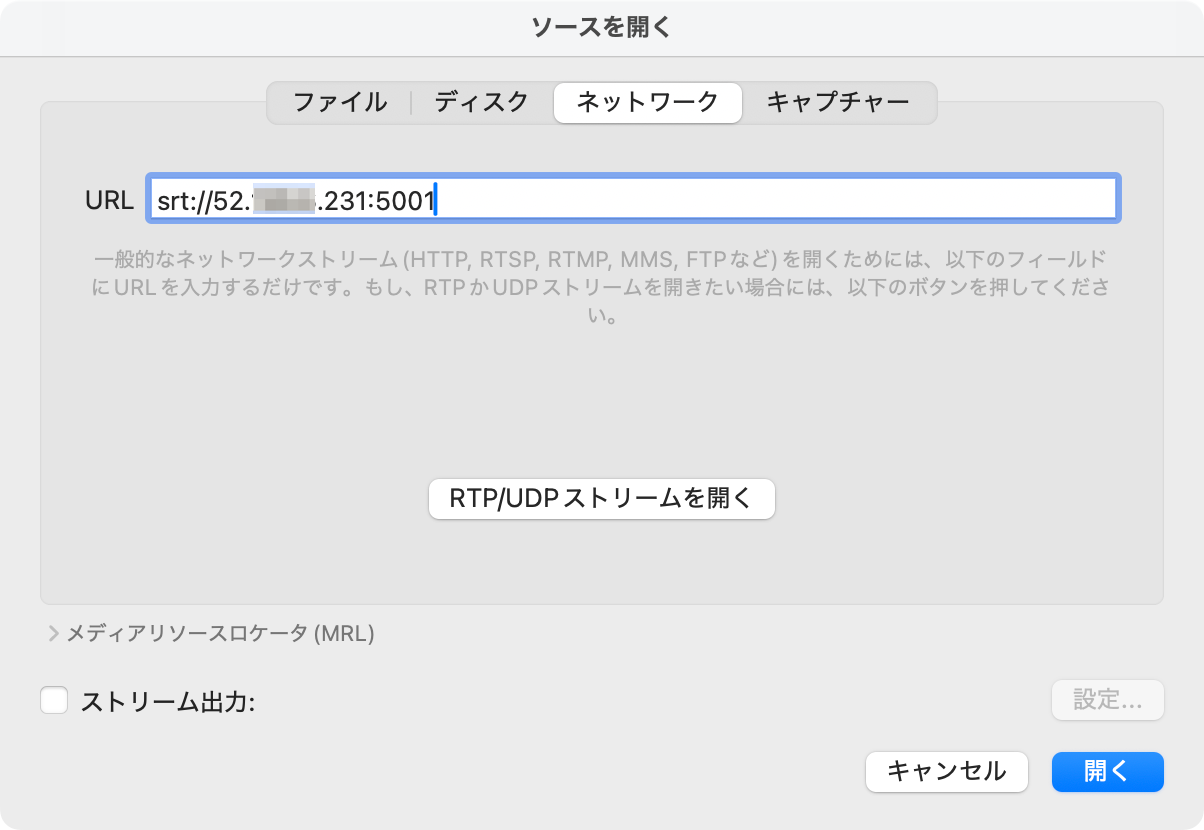1204x830 pixels.
Task: Enable the ストリーム出力 checkbox
Action: tap(54, 700)
